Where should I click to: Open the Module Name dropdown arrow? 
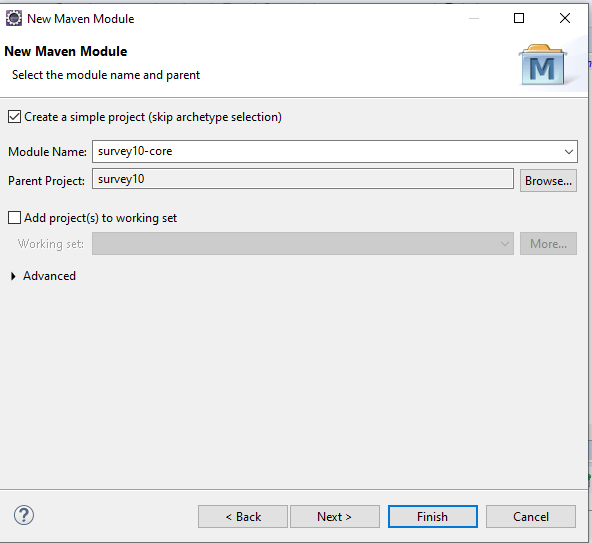pos(569,152)
